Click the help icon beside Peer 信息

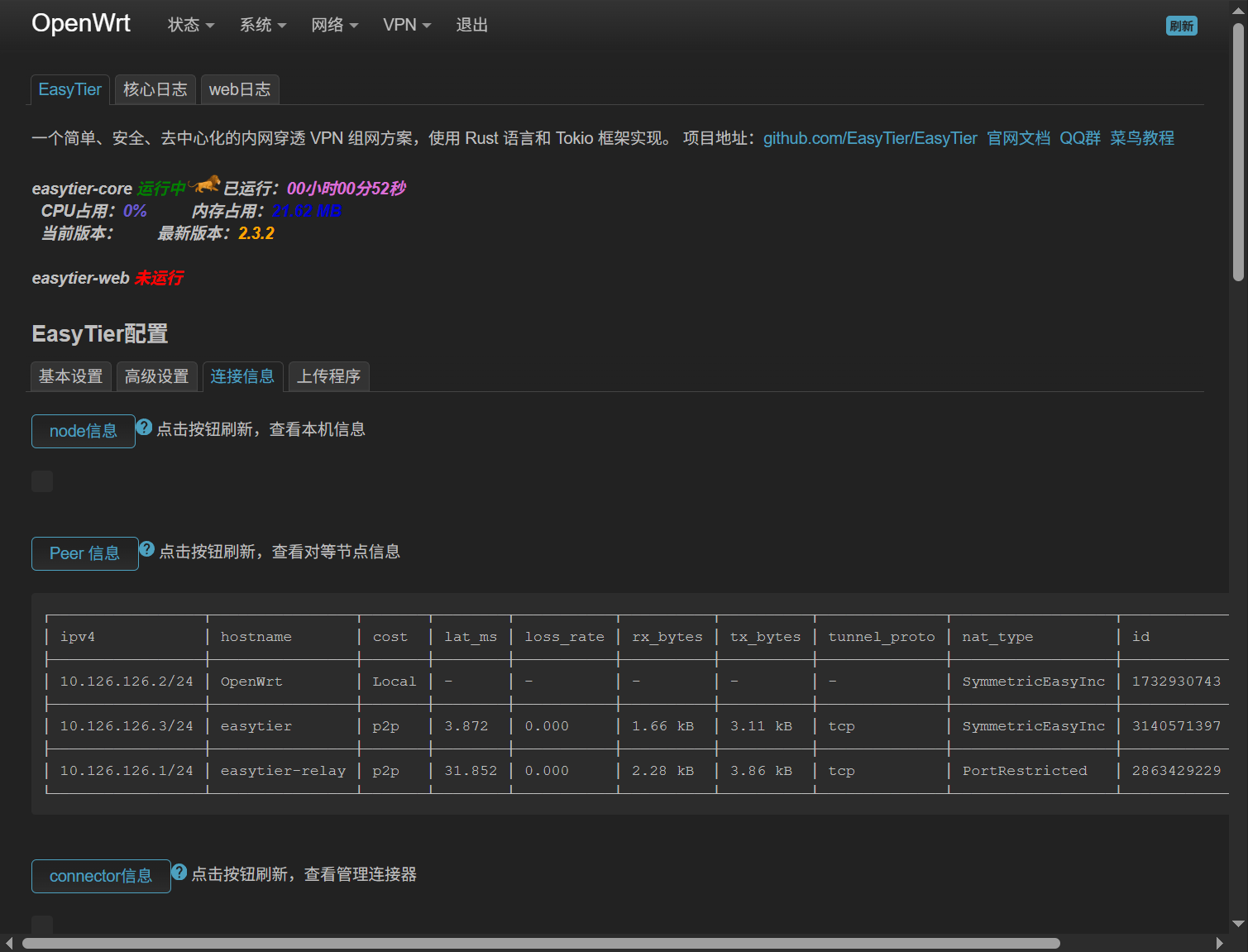pyautogui.click(x=147, y=549)
